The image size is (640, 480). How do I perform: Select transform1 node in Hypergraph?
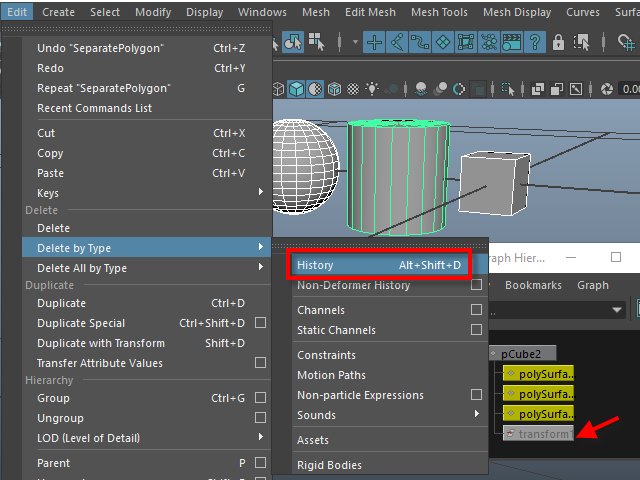tap(539, 433)
